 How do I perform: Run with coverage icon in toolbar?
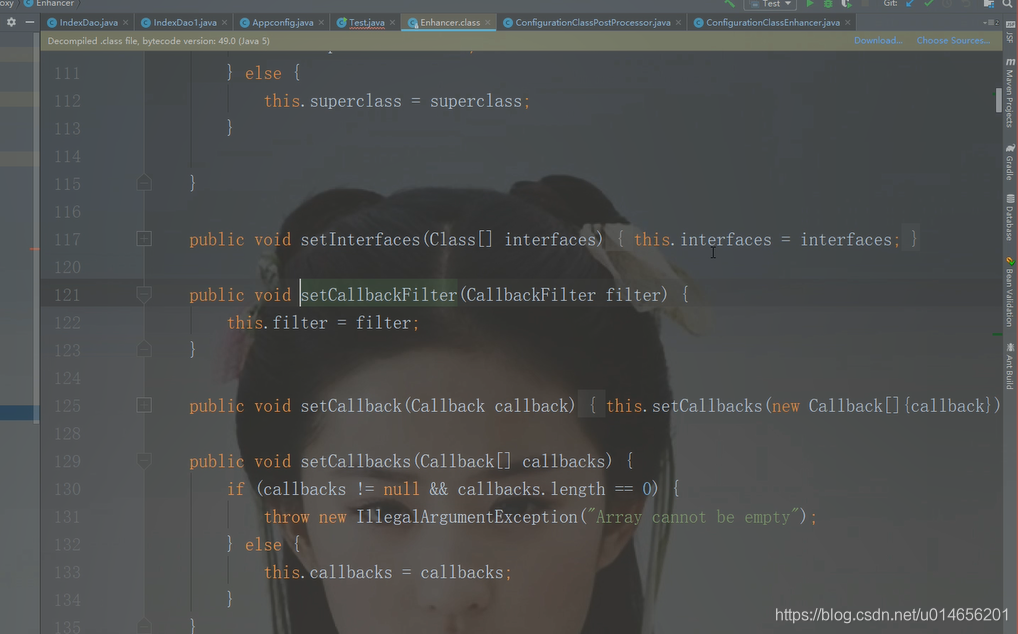tap(847, 4)
